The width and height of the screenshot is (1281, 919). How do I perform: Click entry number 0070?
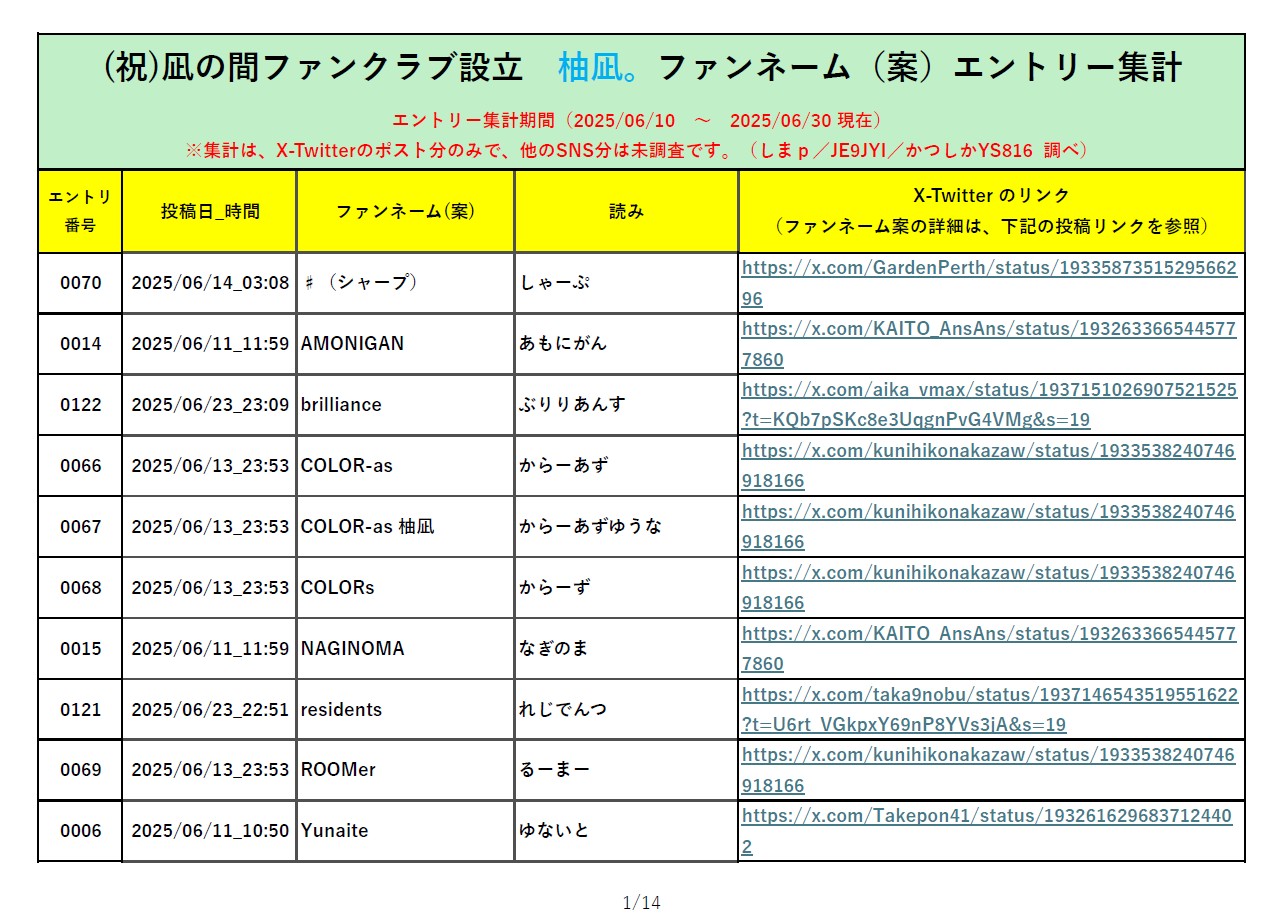tap(81, 283)
